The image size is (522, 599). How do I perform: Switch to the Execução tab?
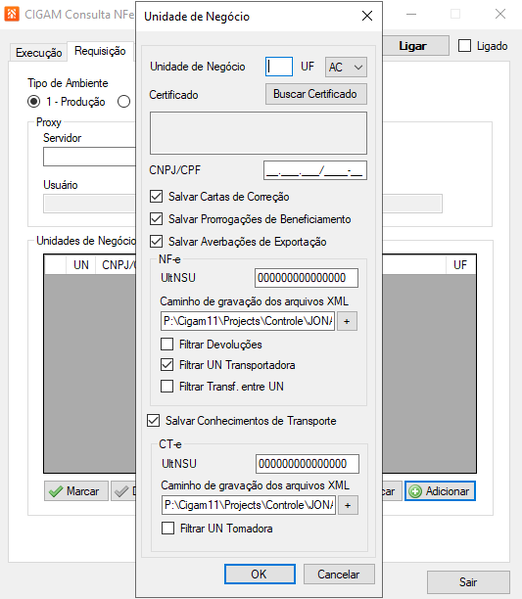[x=39, y=53]
